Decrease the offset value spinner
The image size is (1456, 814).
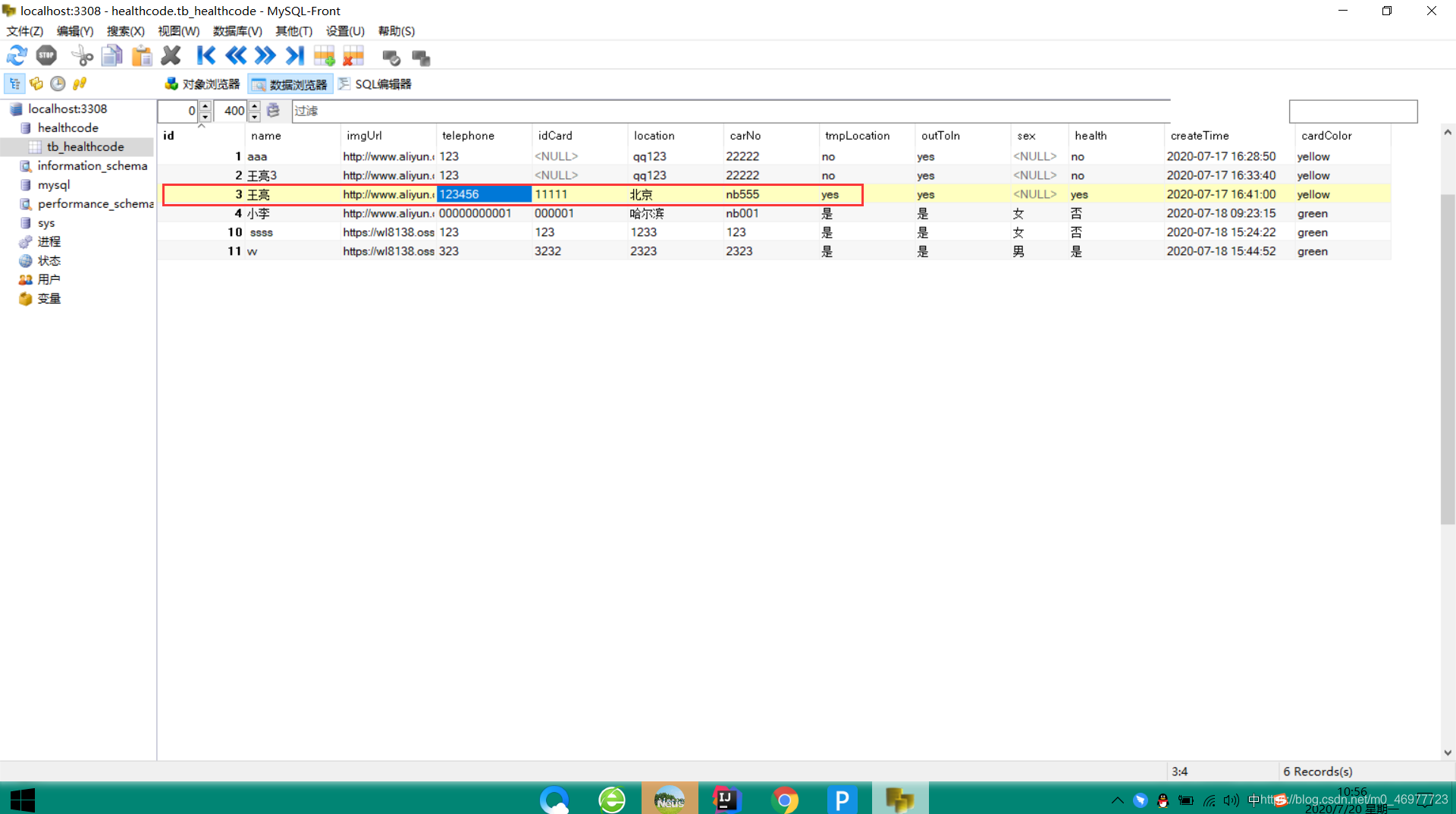205,116
